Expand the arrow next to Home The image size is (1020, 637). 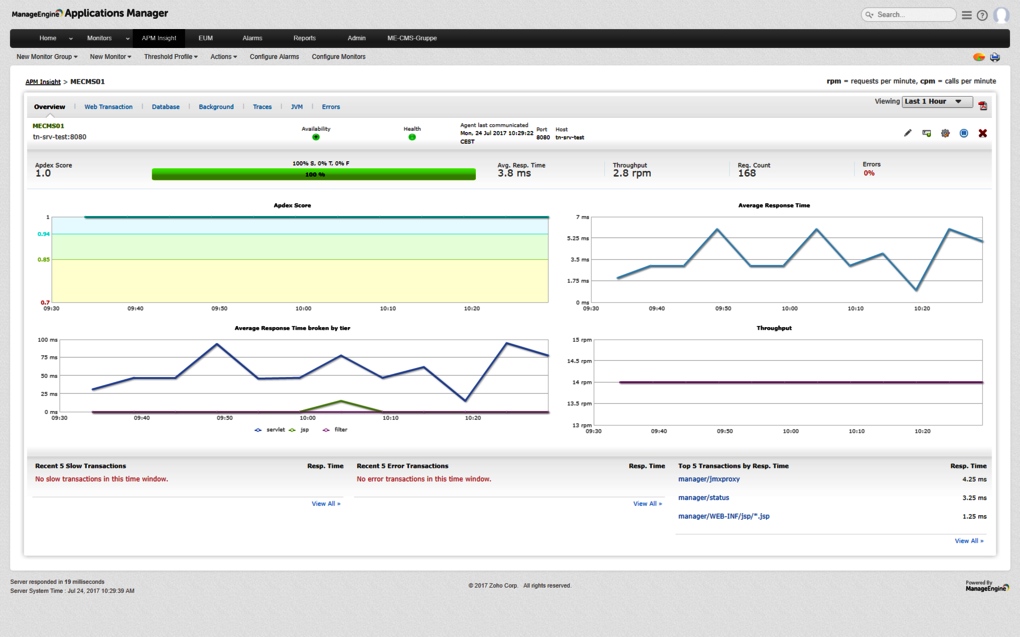[x=71, y=38]
